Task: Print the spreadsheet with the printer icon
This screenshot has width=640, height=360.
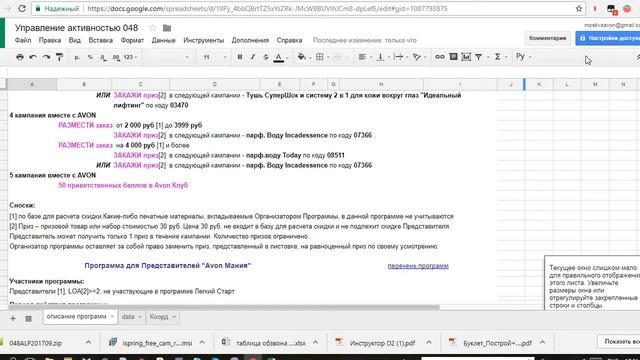Action: tap(20, 57)
